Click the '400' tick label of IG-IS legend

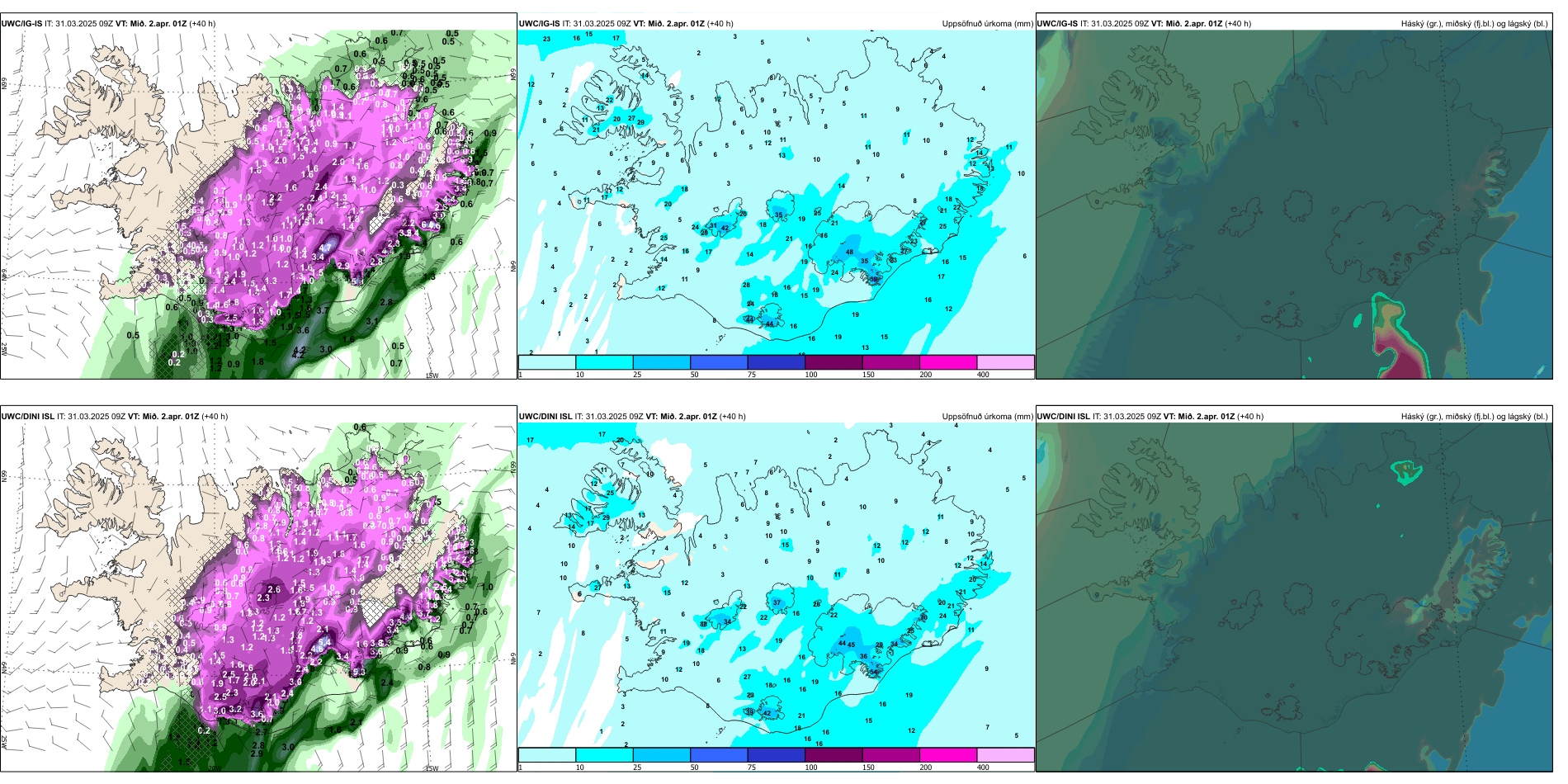click(983, 375)
